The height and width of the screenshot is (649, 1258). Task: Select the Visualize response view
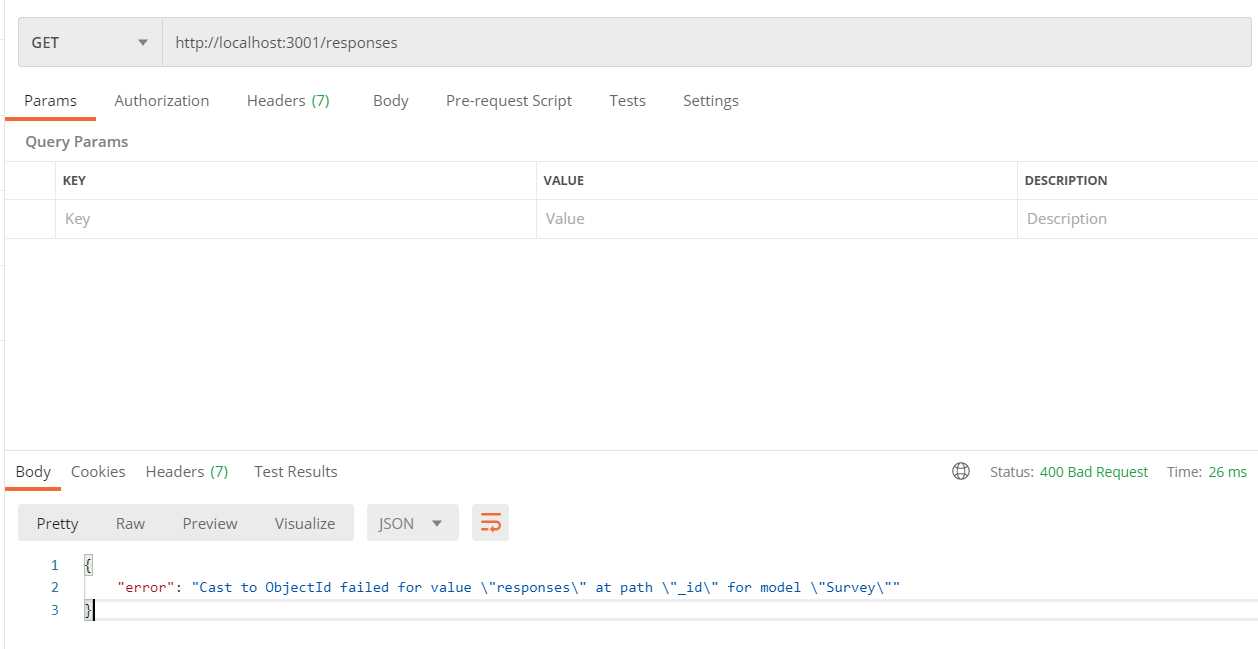click(305, 523)
